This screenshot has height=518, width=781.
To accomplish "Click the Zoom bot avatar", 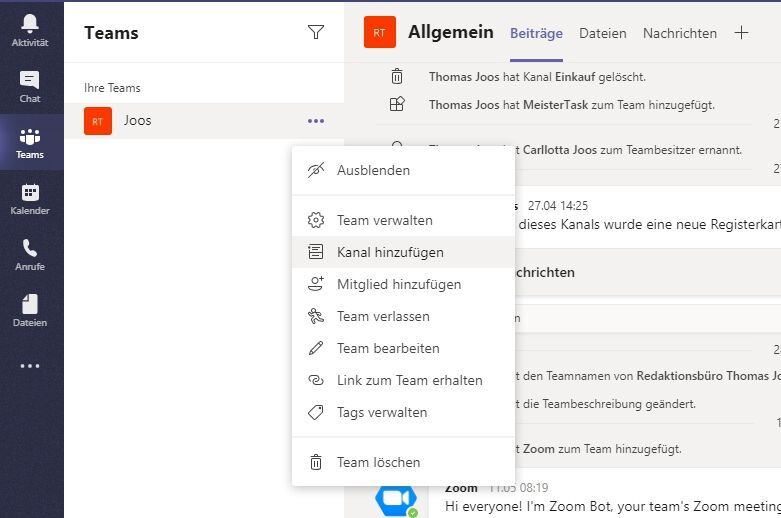I will click(396, 501).
